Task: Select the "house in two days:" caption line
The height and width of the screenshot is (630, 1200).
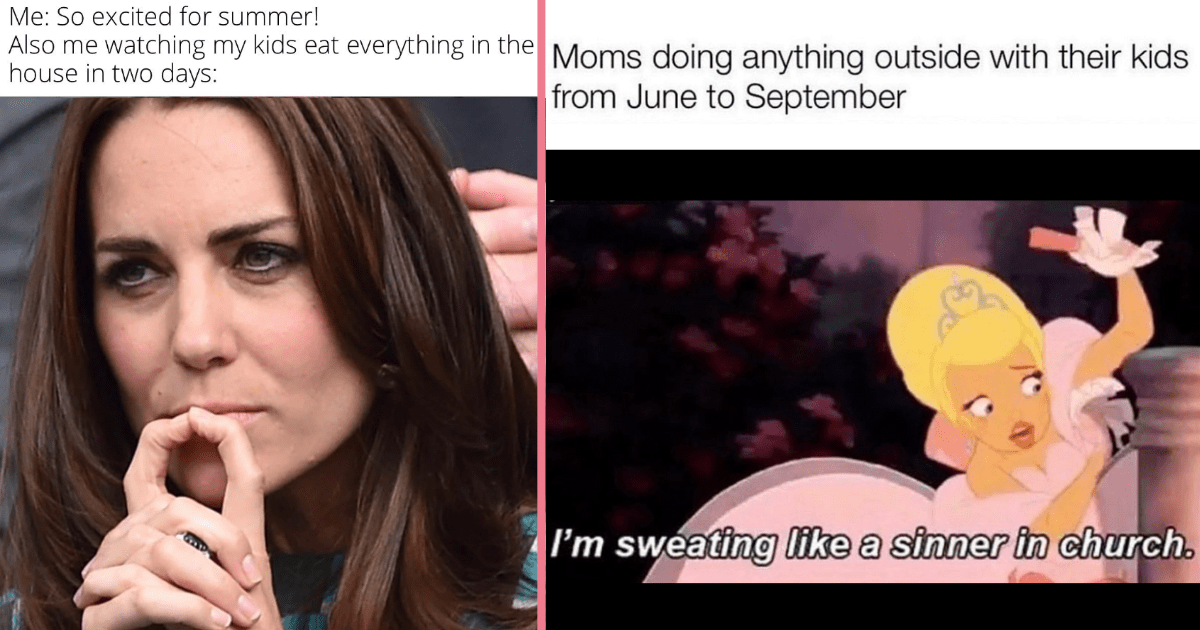Action: 112,73
